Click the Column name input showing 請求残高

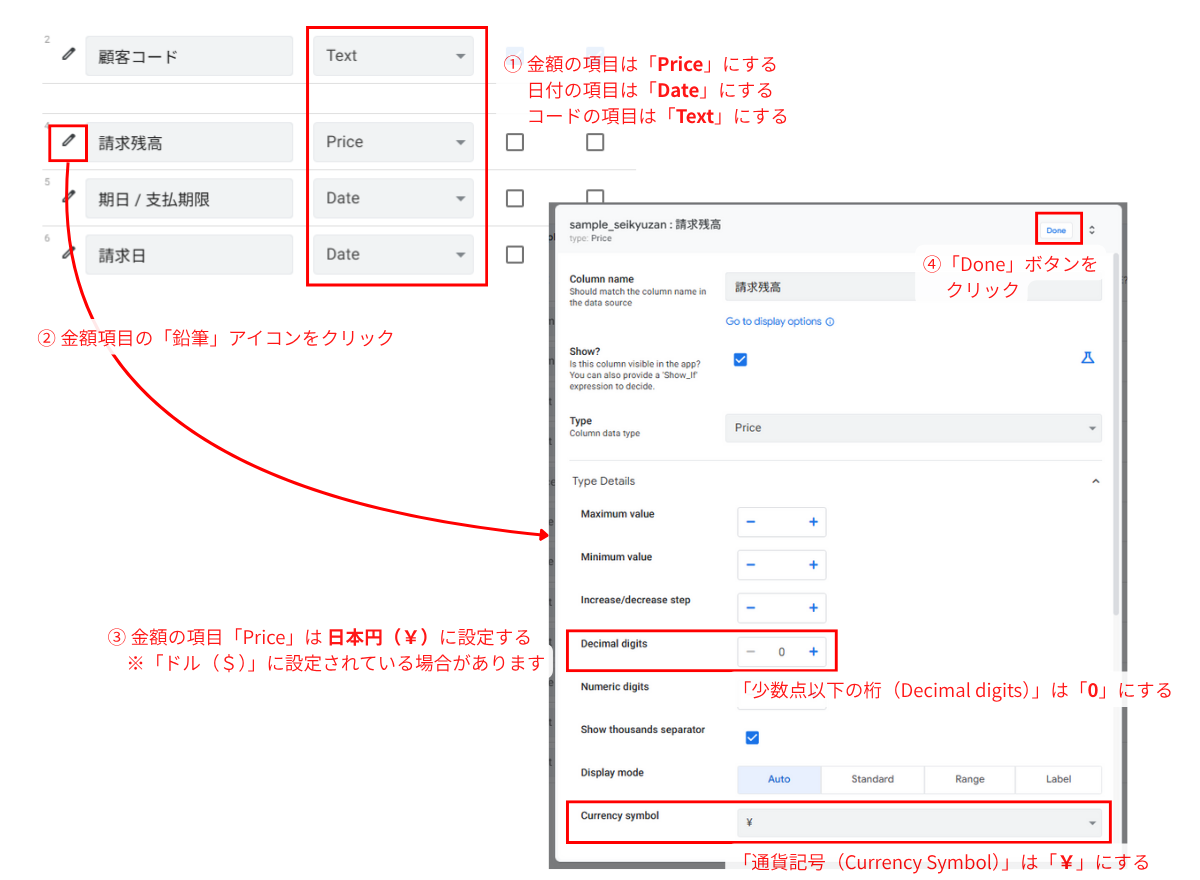820,286
